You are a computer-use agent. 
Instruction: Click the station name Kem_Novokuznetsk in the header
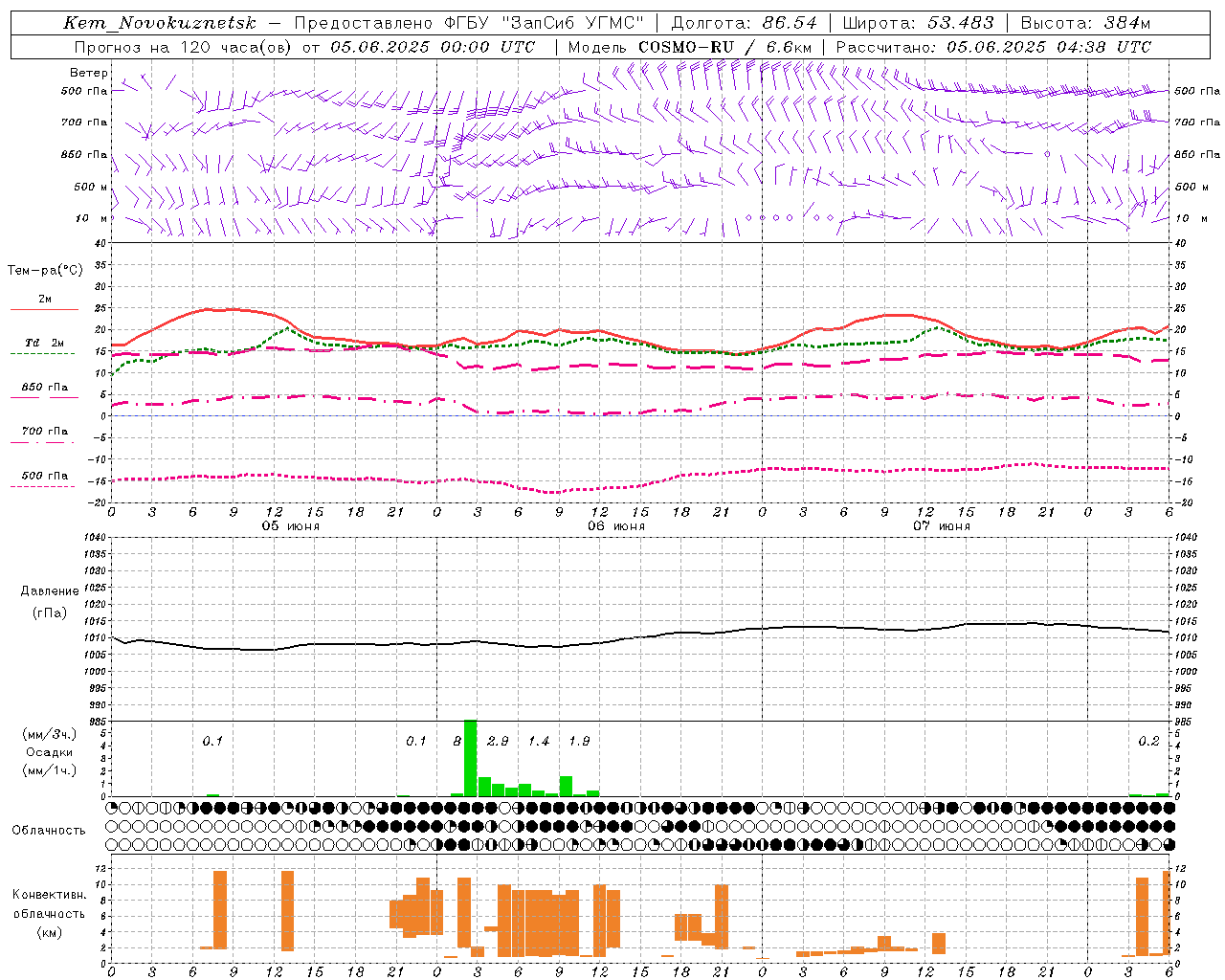160,23
